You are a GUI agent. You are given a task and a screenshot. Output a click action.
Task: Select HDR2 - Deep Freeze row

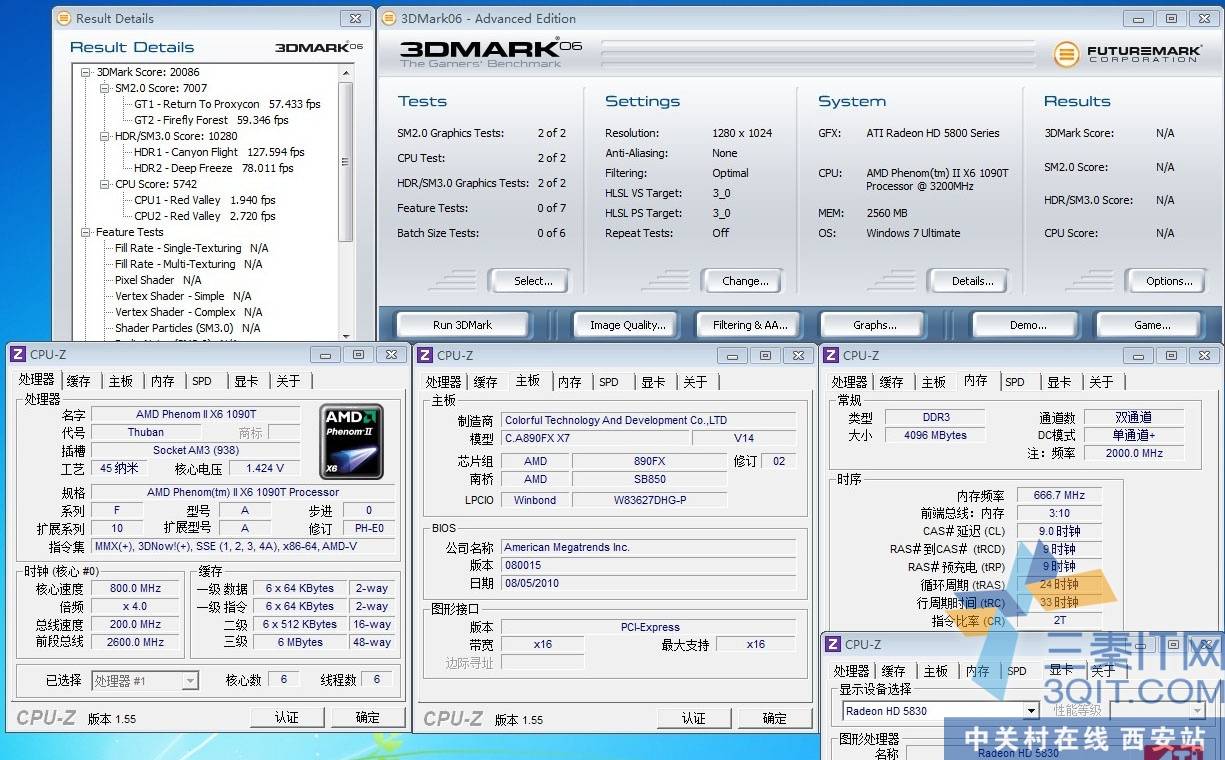214,168
